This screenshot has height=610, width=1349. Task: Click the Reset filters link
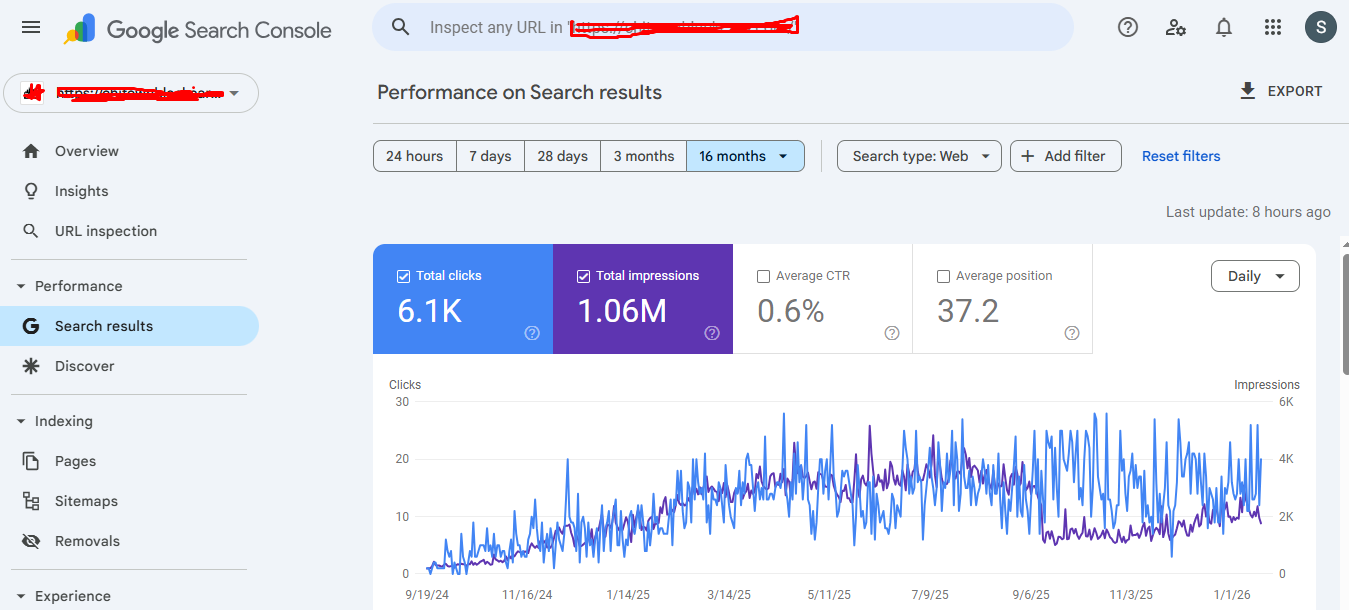coord(1181,156)
